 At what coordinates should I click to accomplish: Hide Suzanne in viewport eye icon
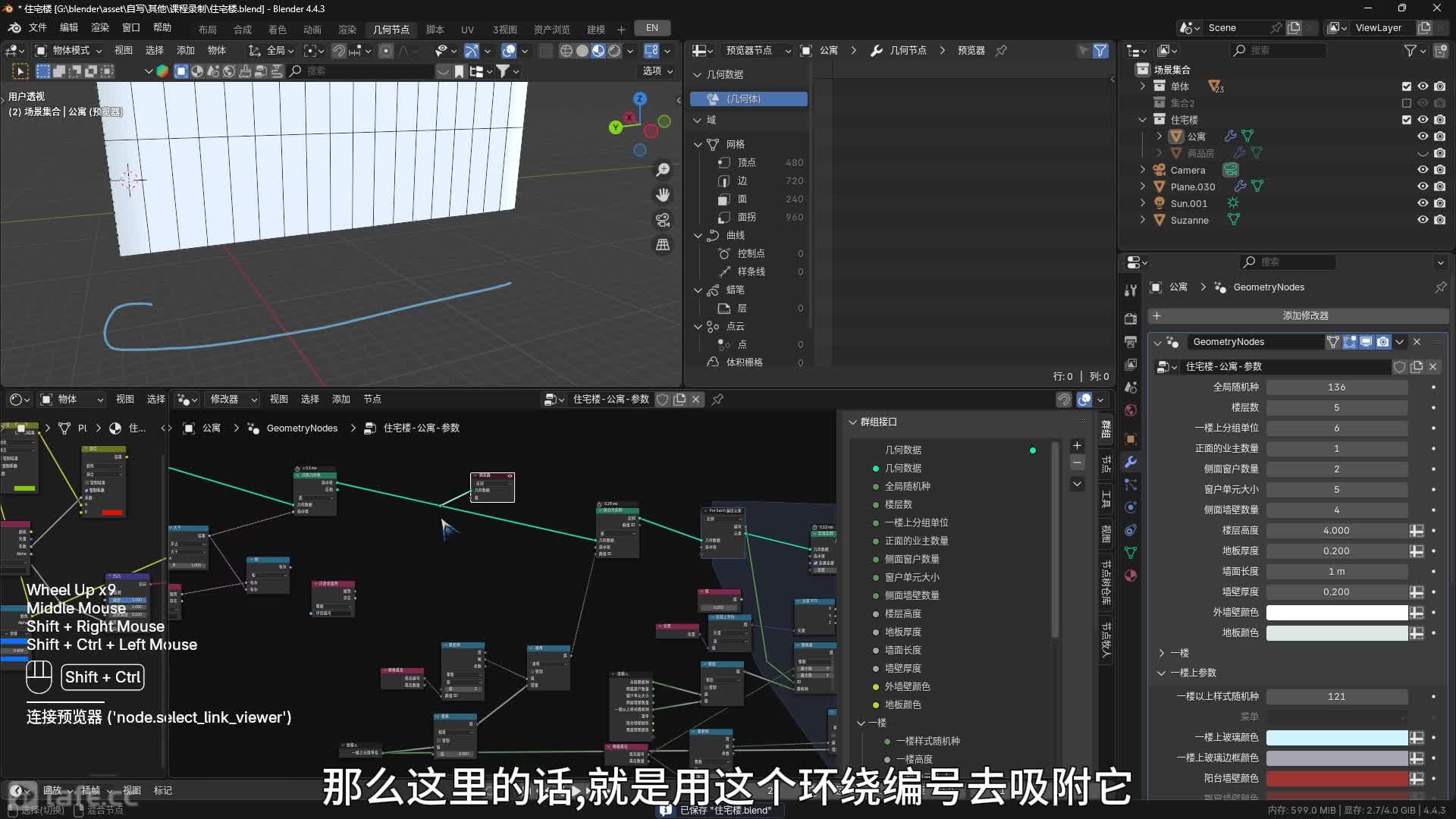[x=1423, y=220]
